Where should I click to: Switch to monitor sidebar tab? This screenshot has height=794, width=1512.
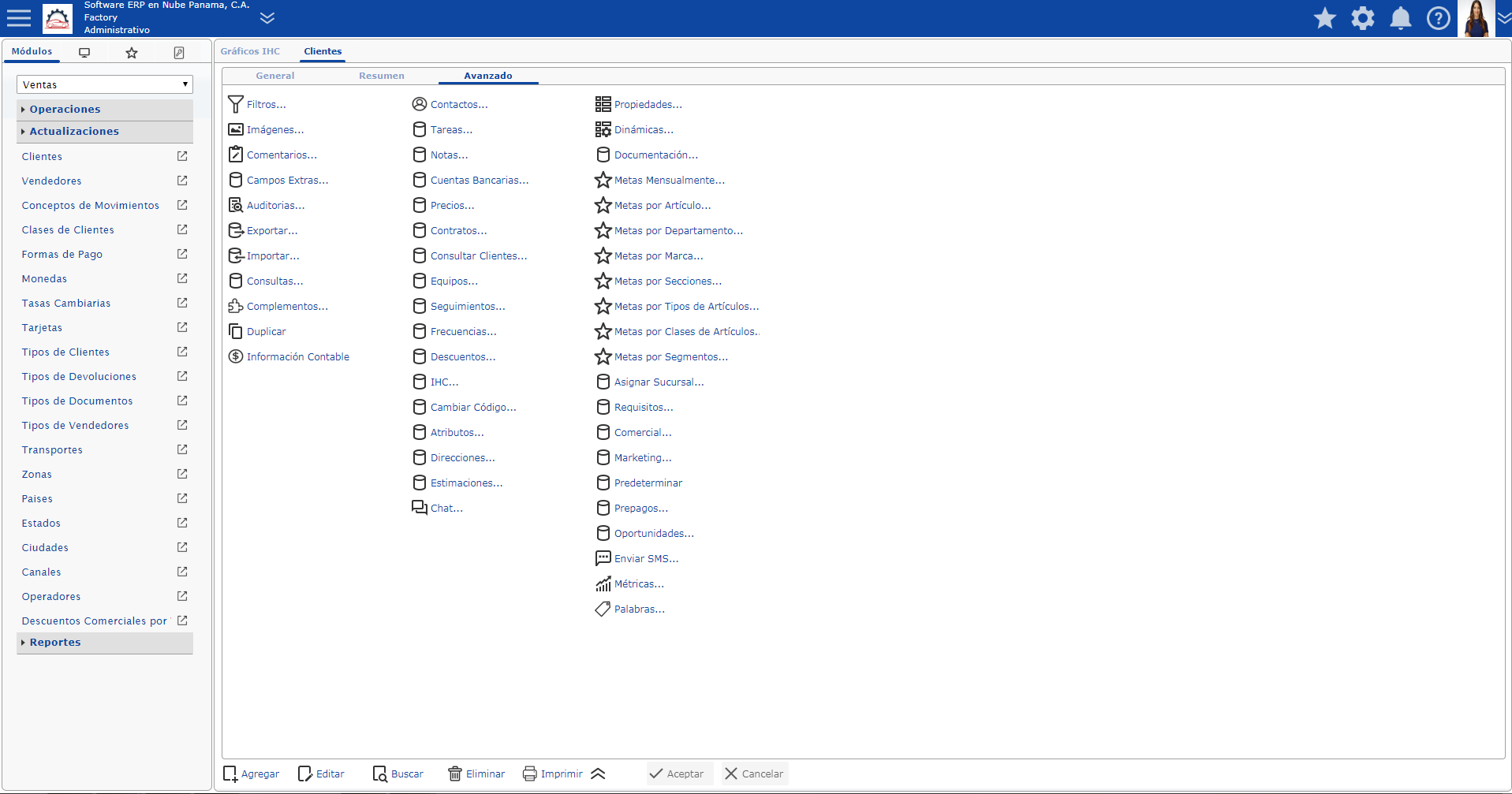click(84, 53)
